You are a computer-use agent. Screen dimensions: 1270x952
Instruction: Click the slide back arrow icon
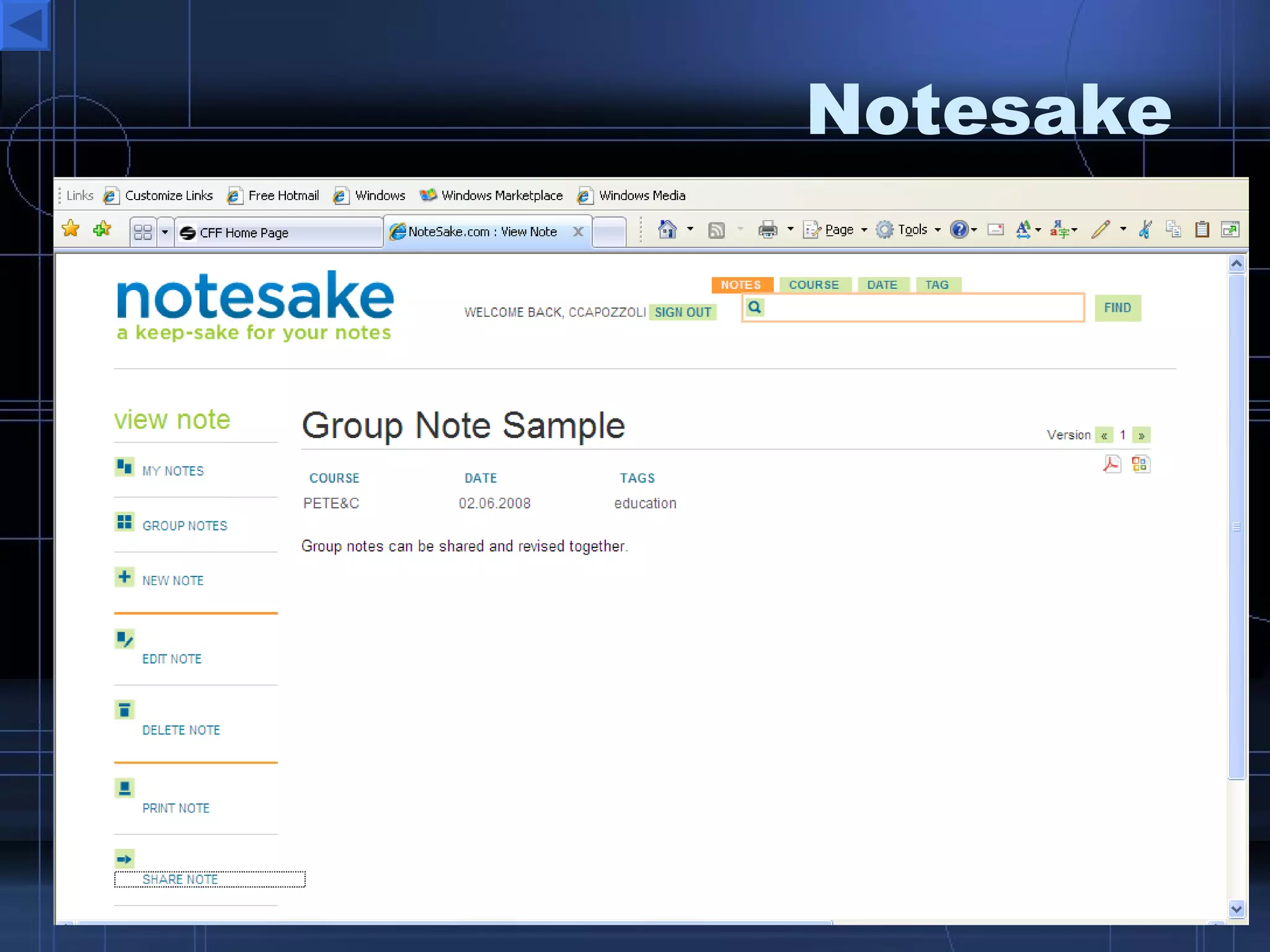25,25
